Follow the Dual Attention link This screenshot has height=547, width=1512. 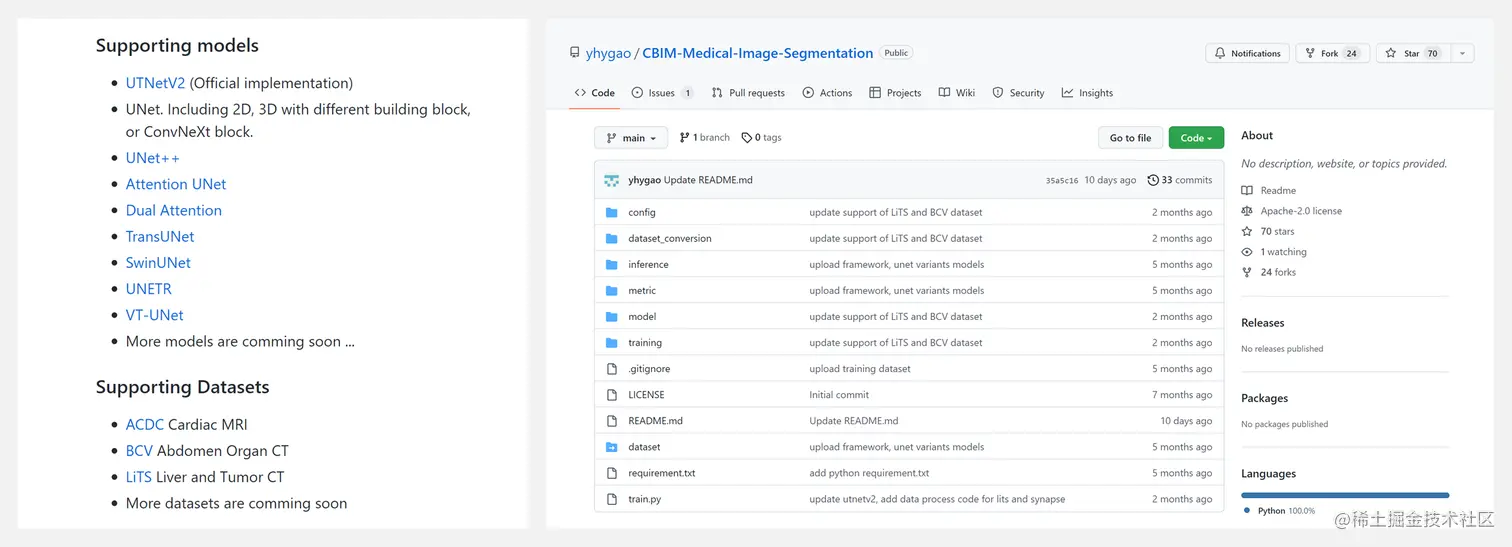[174, 210]
